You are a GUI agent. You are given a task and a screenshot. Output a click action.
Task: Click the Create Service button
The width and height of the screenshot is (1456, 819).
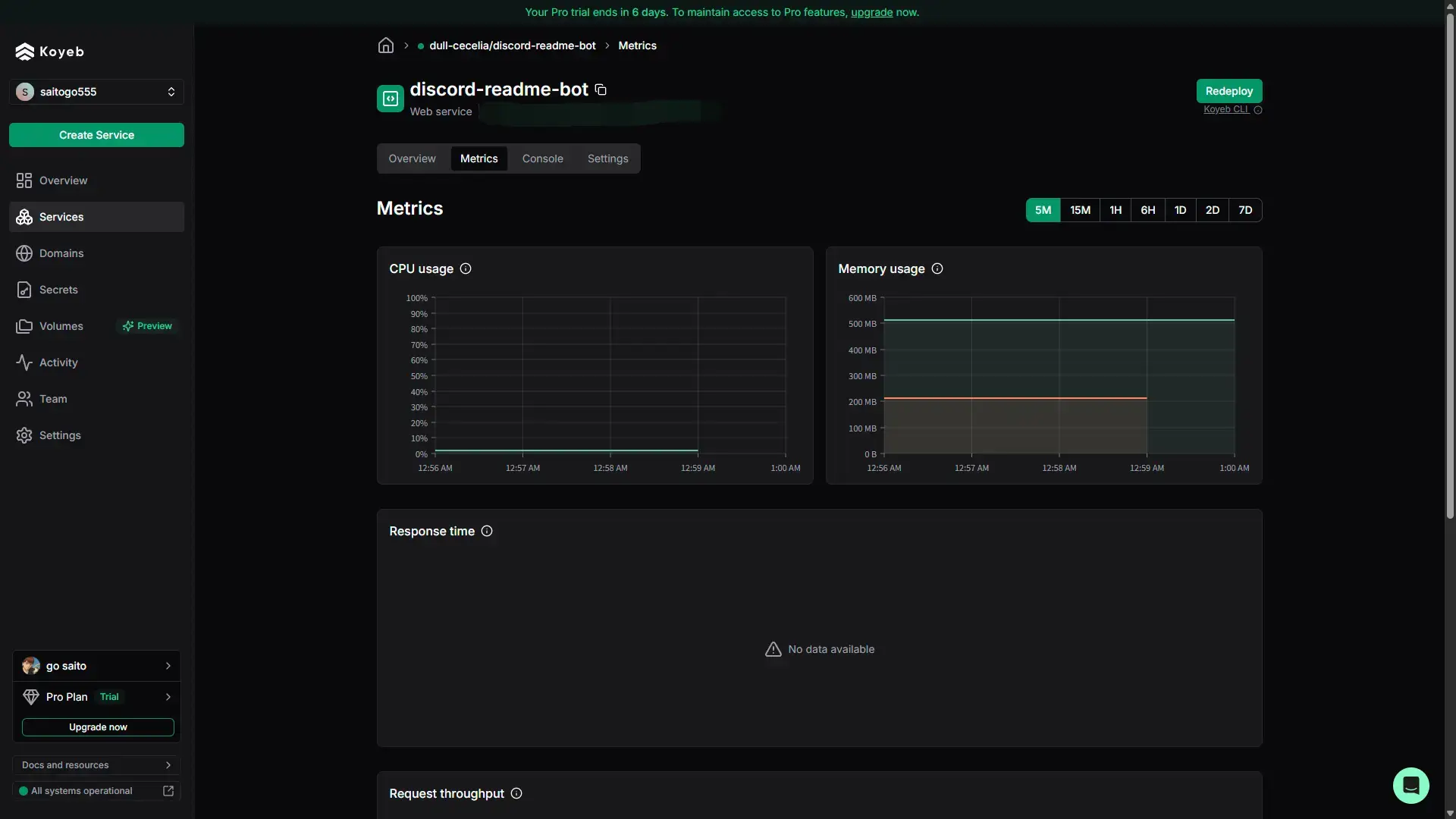click(96, 135)
